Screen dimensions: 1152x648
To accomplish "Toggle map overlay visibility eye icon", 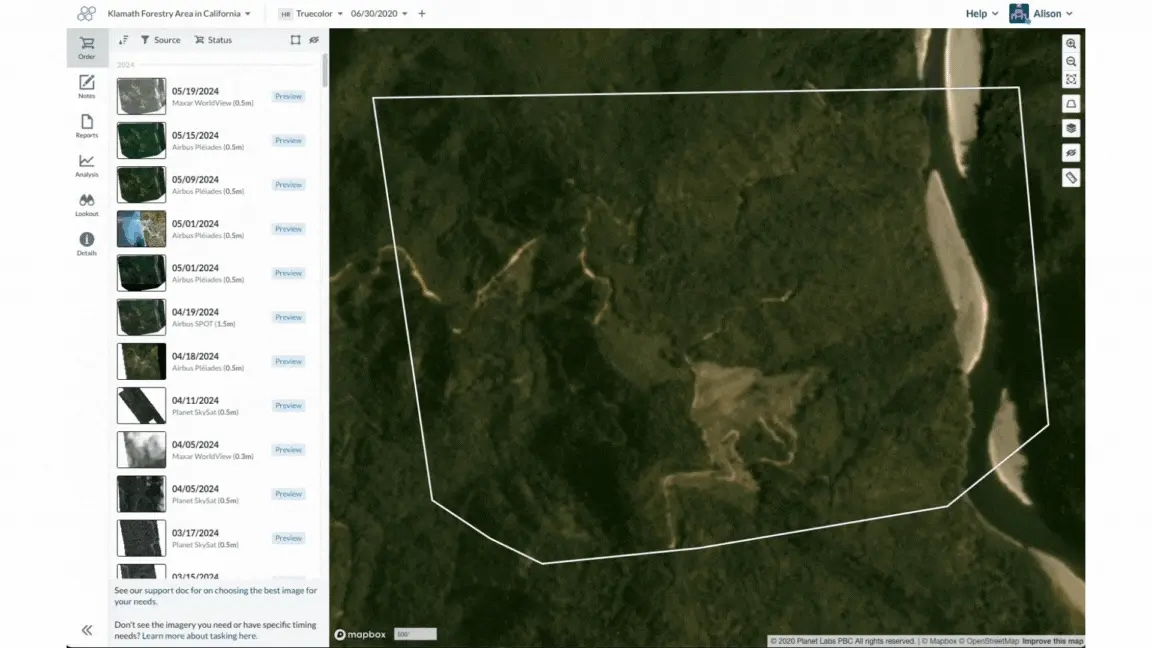I will [x=1071, y=153].
